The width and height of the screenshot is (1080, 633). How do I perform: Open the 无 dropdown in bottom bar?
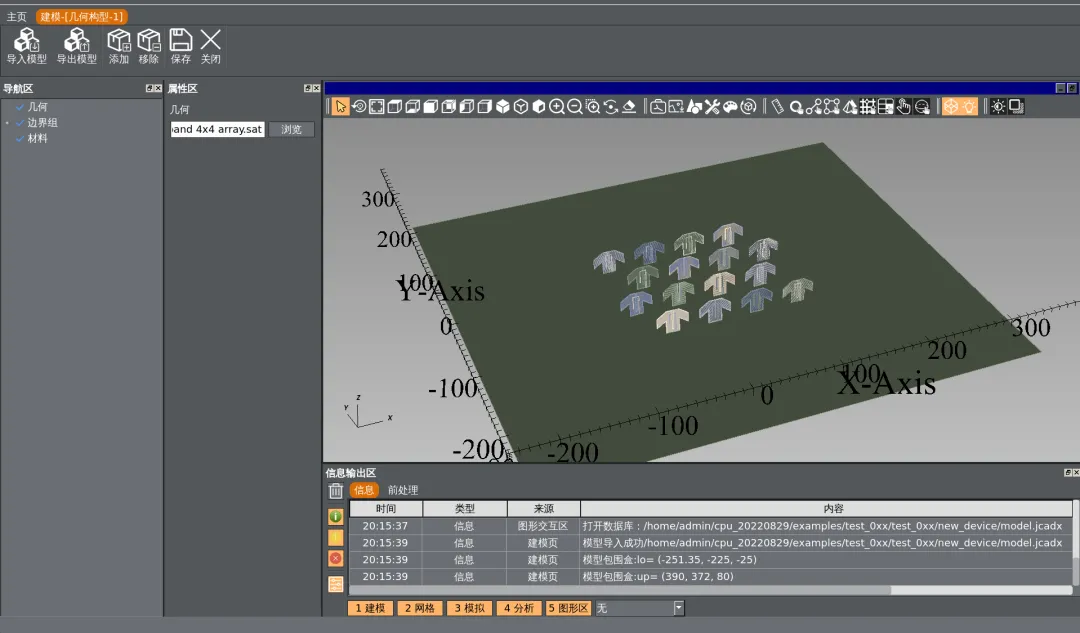678,608
